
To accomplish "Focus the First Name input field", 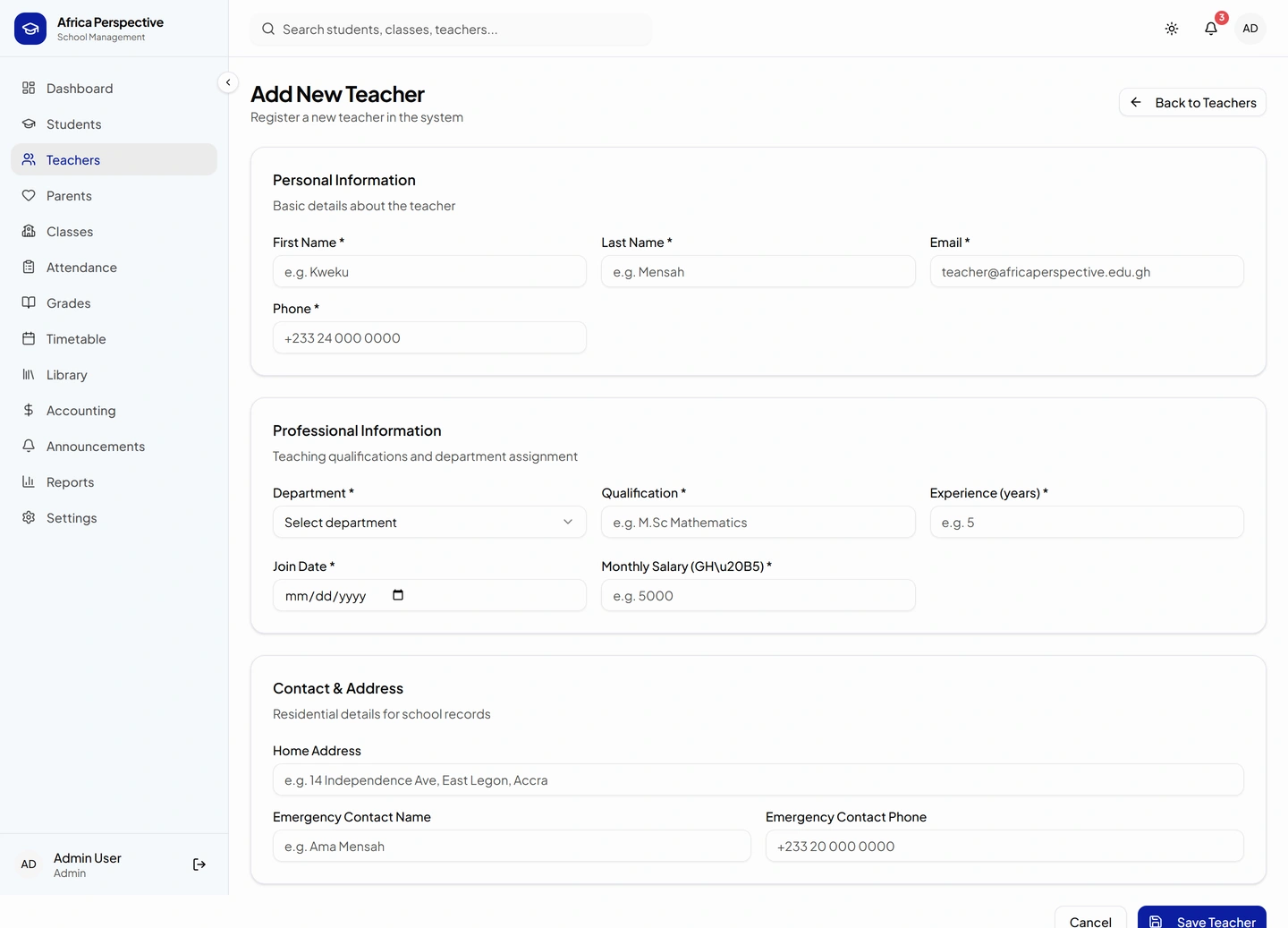I will point(429,271).
